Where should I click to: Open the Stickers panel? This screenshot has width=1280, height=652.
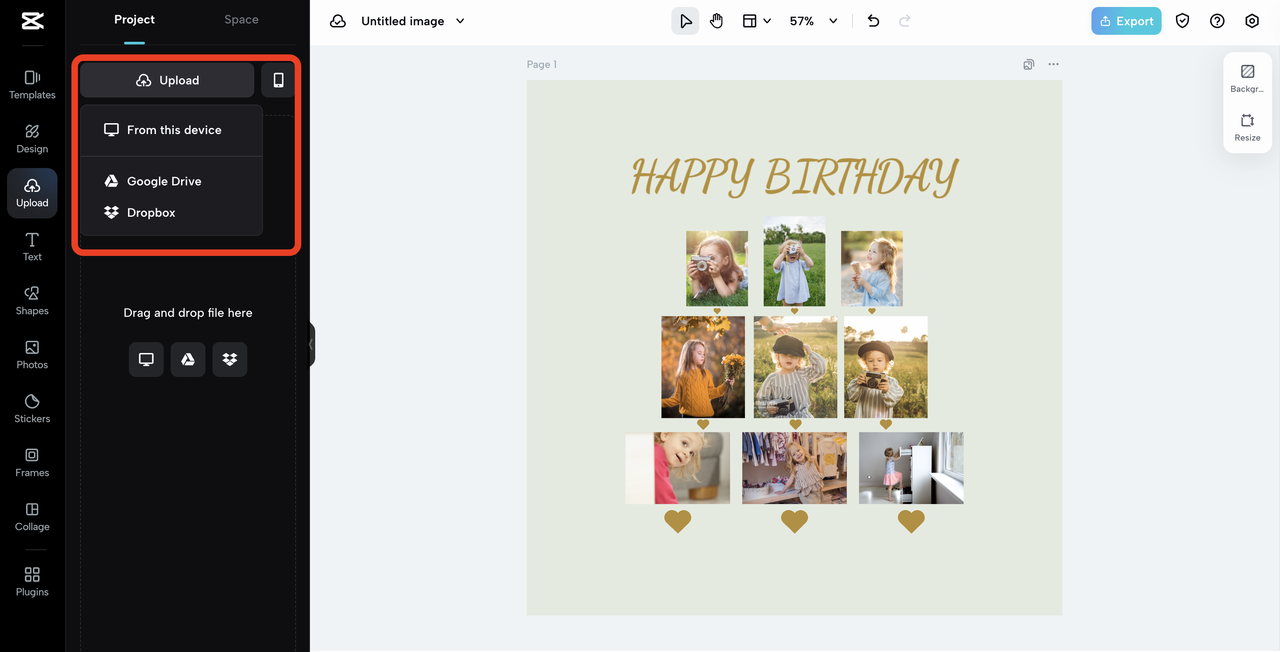point(32,409)
